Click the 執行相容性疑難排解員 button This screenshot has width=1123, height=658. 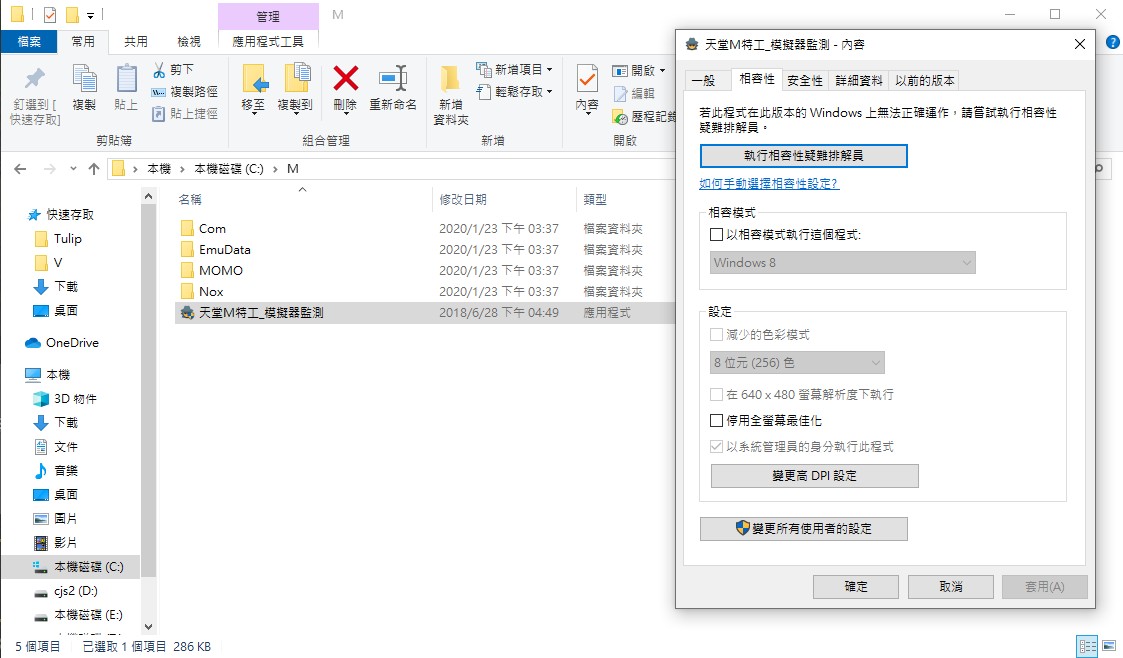click(804, 156)
